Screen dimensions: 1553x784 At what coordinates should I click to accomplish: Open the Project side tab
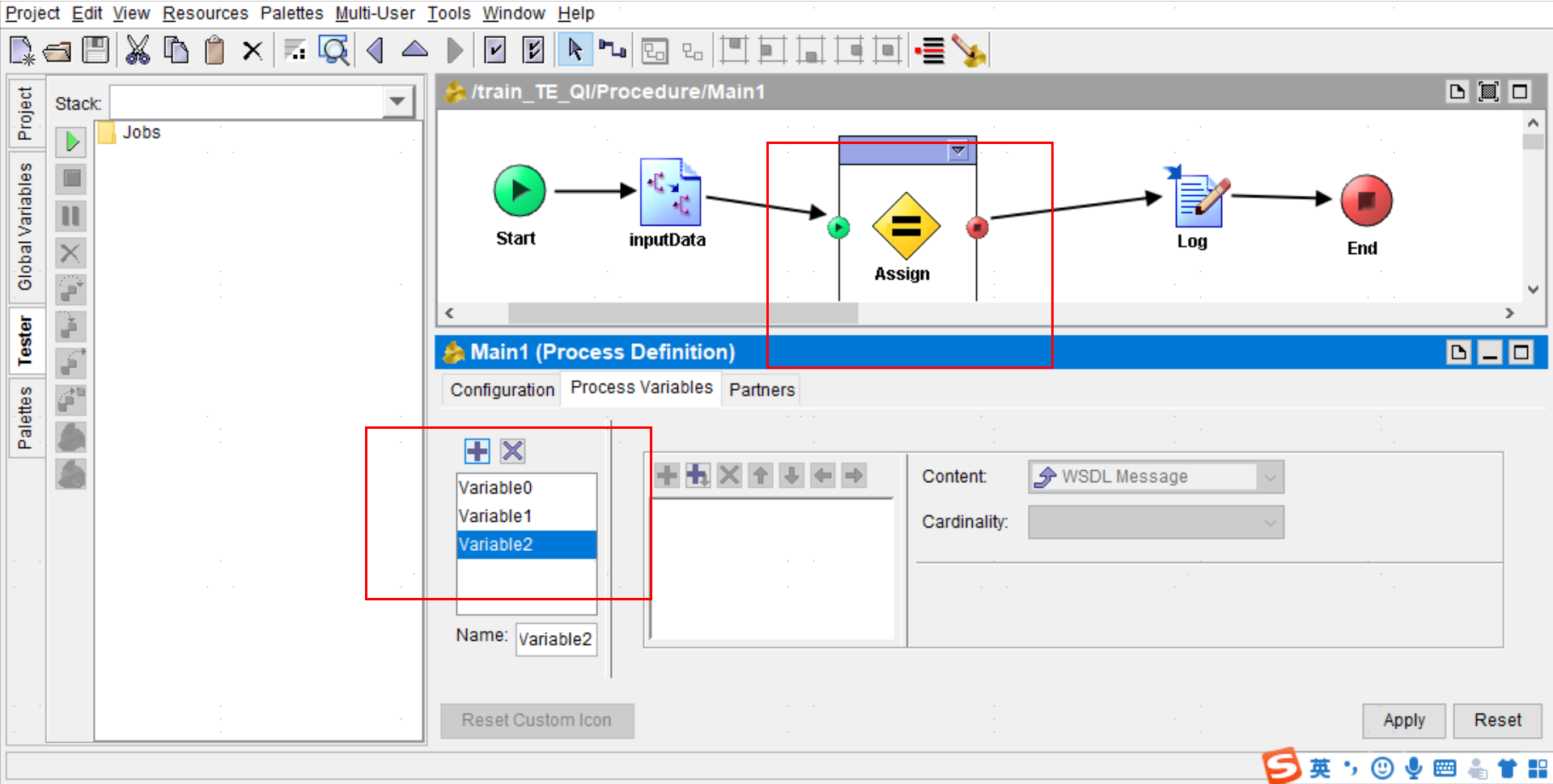pyautogui.click(x=25, y=112)
